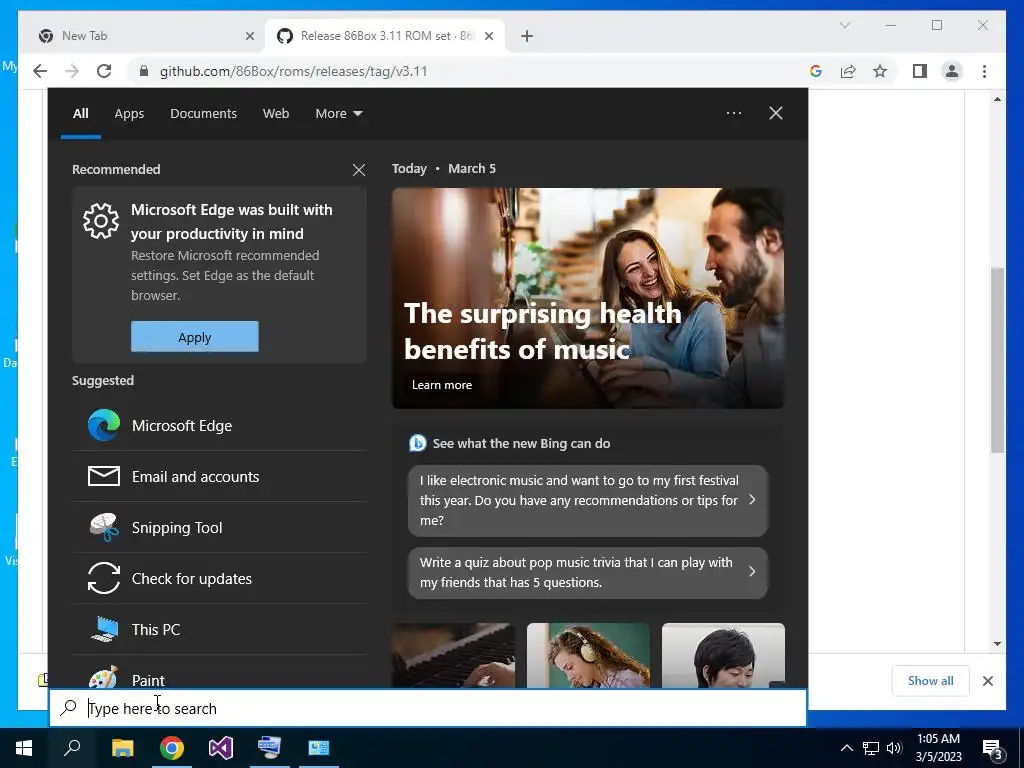Screen dimensions: 1024x768
Task: Click scrollbar up arrow on page
Action: point(997,99)
